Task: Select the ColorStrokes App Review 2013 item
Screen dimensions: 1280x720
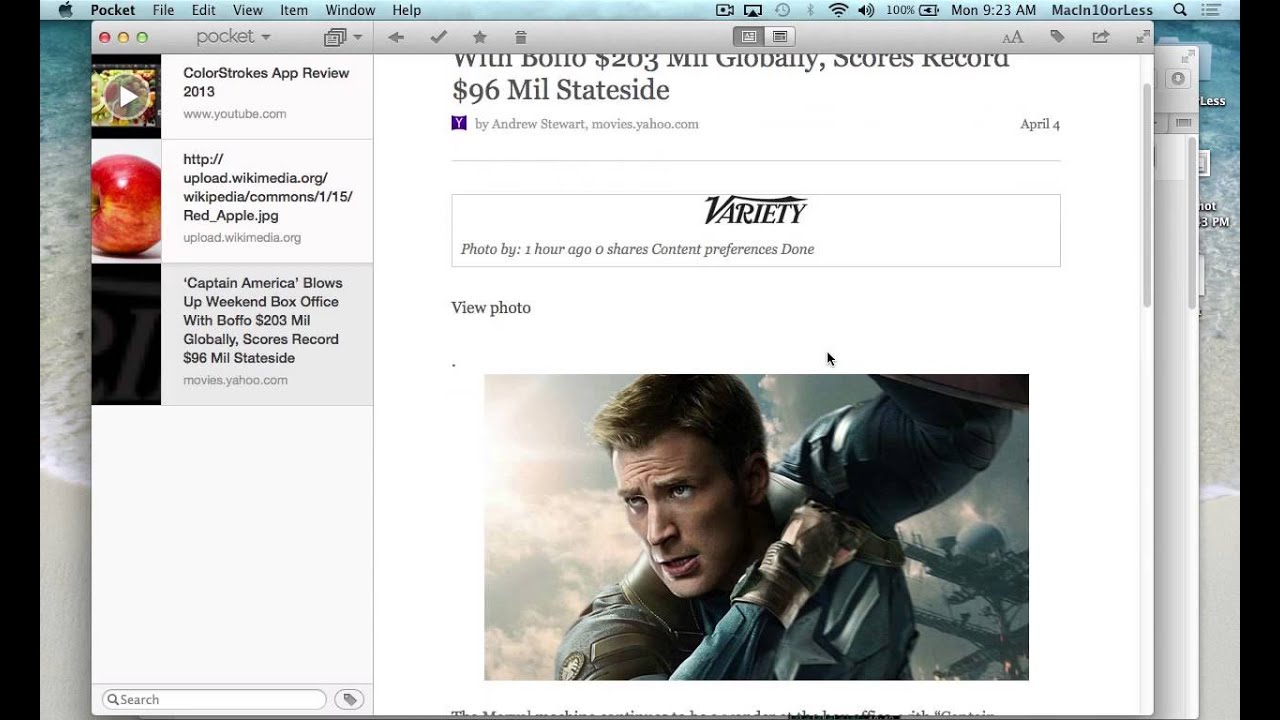Action: pos(232,96)
